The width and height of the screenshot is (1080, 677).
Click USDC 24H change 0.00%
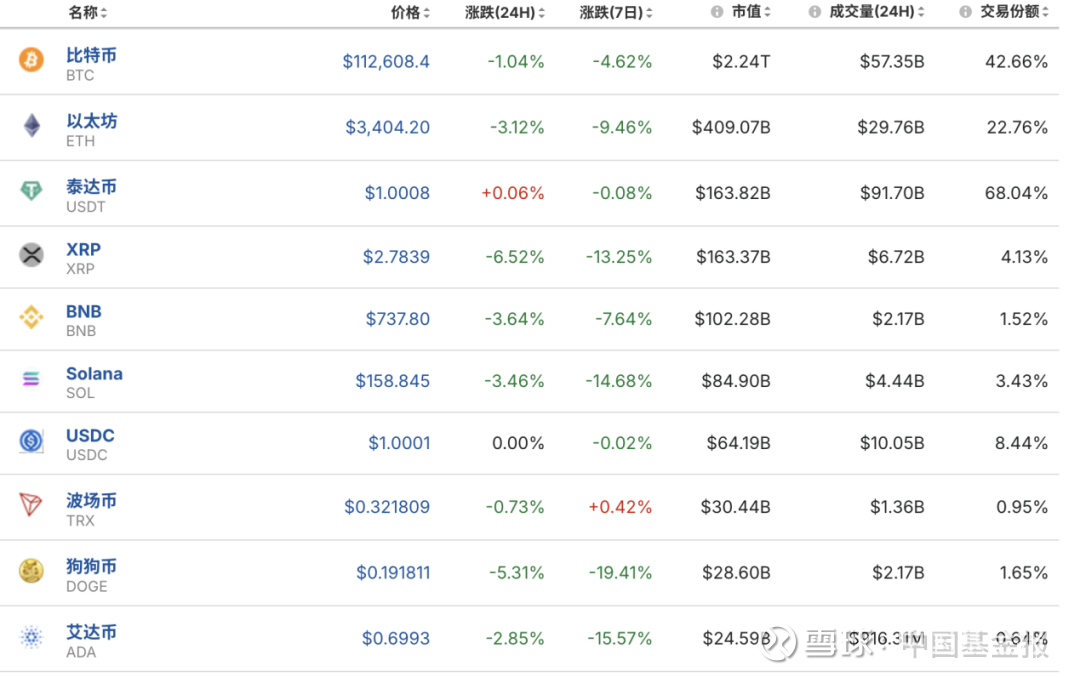click(x=518, y=443)
